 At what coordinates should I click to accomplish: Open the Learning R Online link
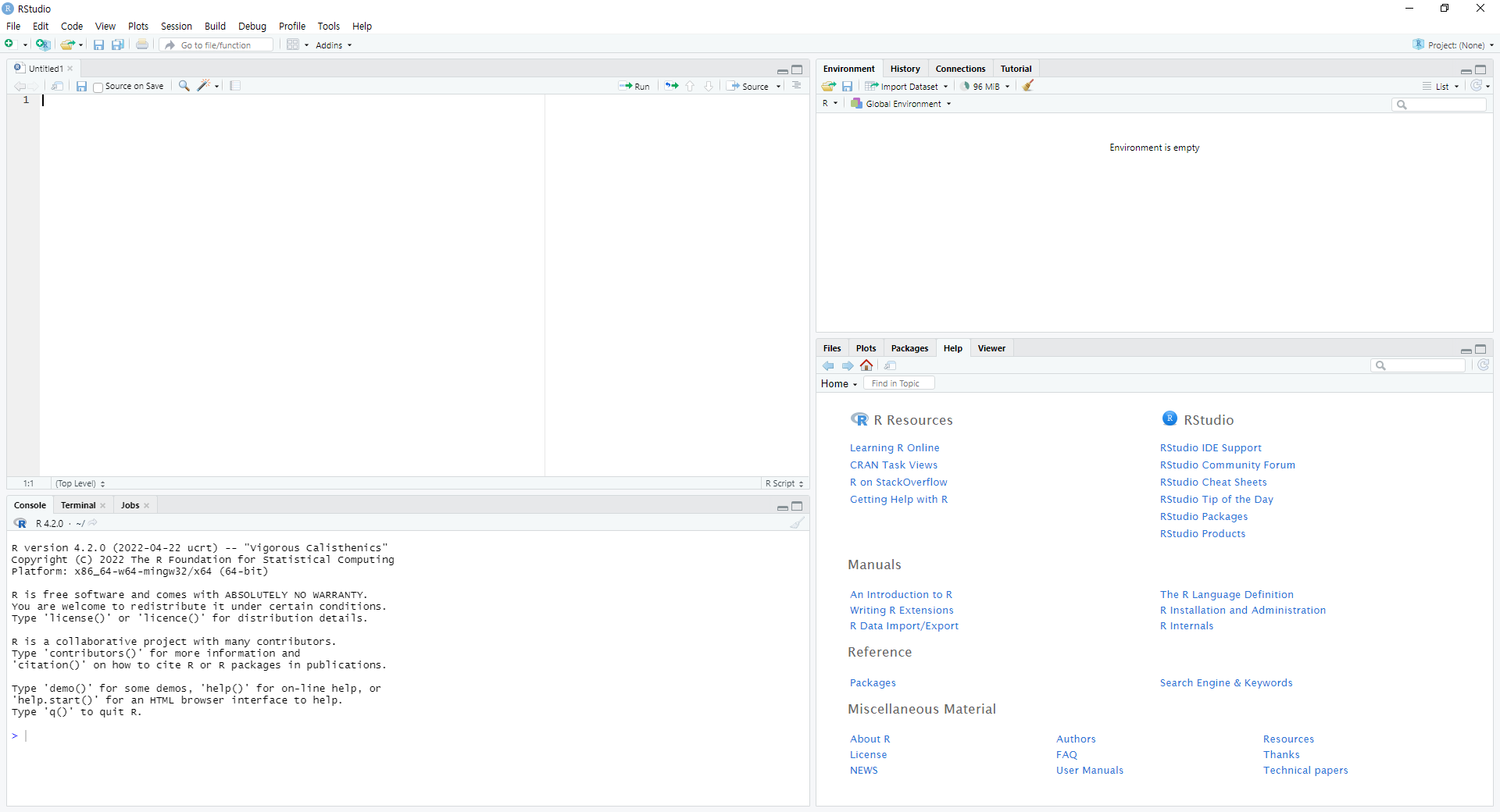[895, 447]
